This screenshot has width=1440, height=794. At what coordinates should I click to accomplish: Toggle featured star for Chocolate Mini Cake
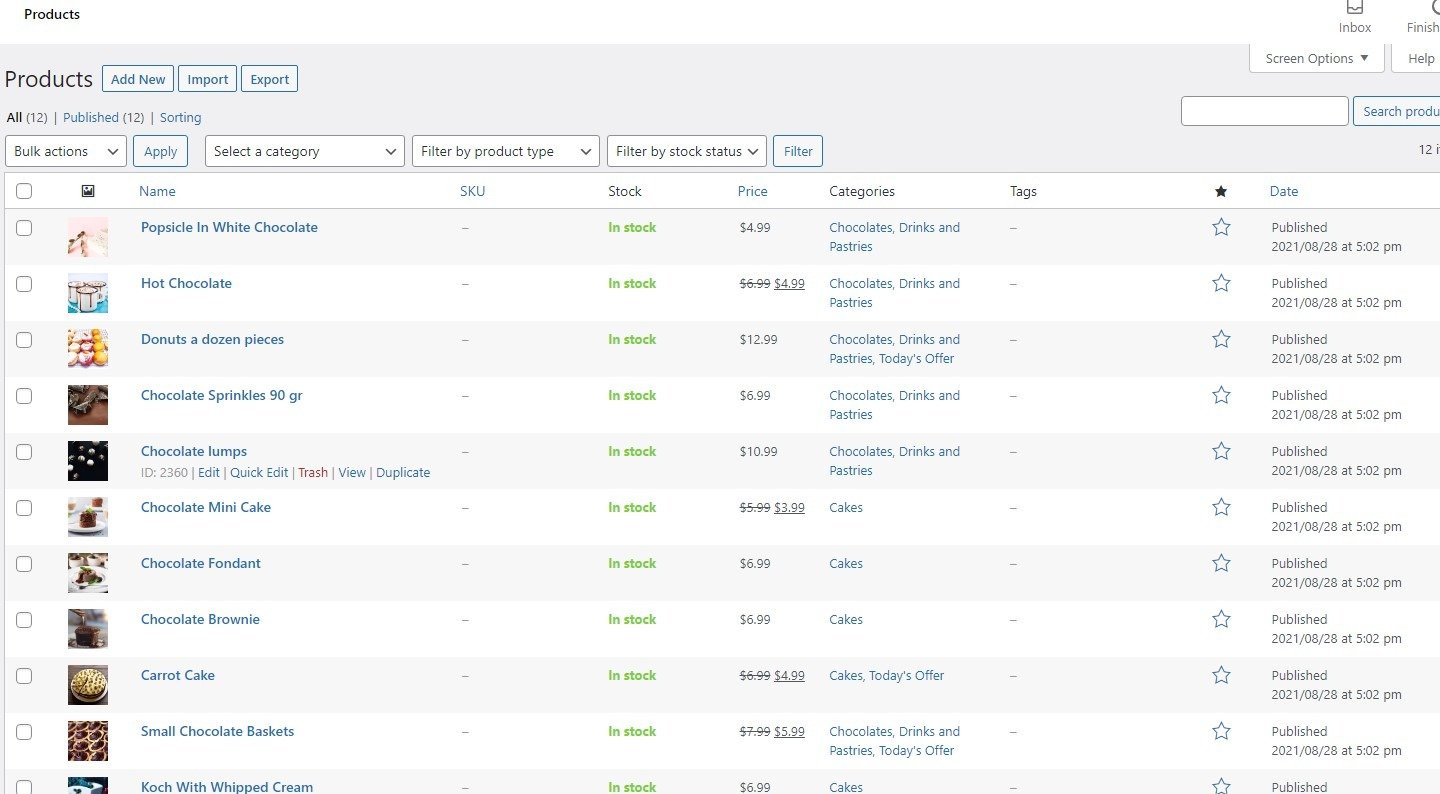coord(1221,507)
